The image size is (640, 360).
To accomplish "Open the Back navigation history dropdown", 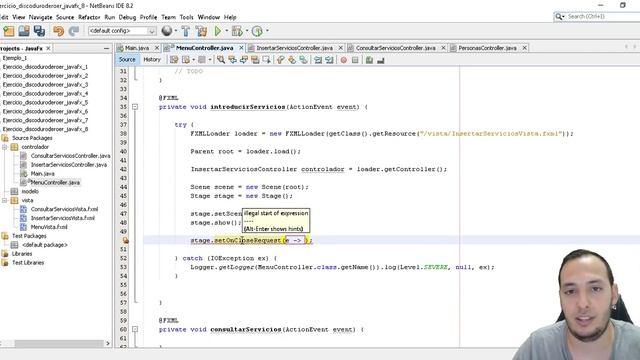I will (193, 60).
